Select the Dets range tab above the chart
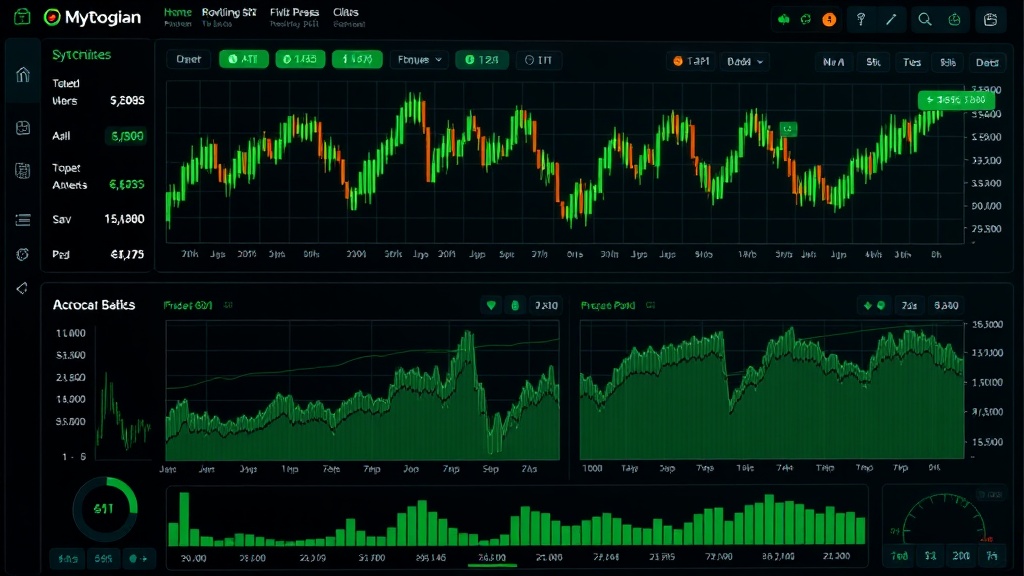1024x576 pixels. [987, 62]
